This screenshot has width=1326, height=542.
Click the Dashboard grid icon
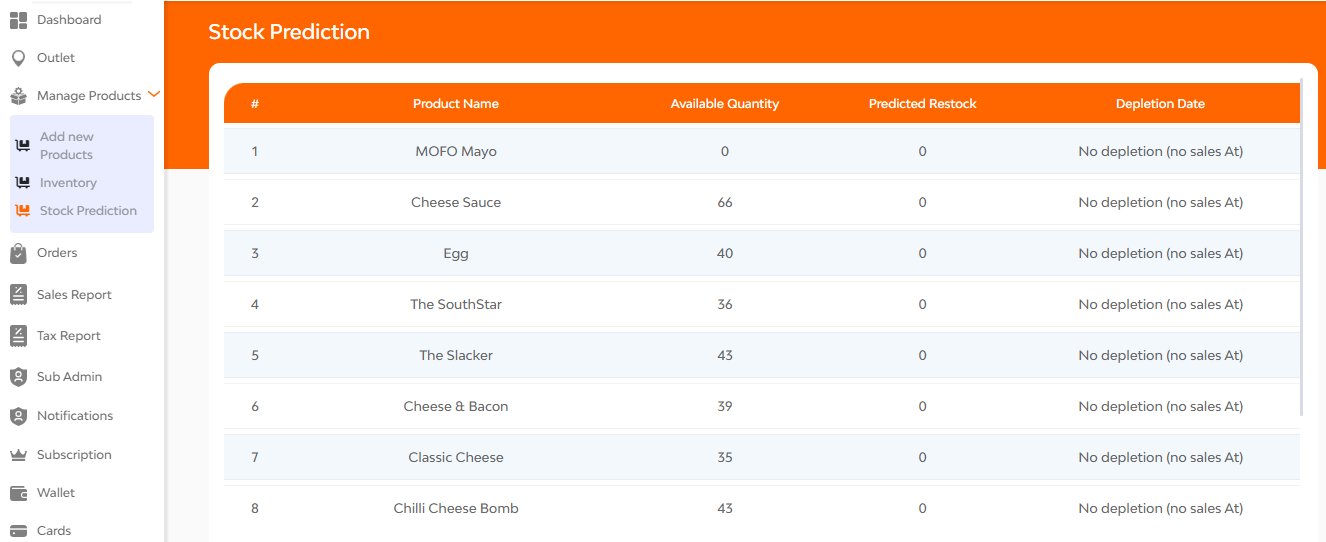[18, 20]
